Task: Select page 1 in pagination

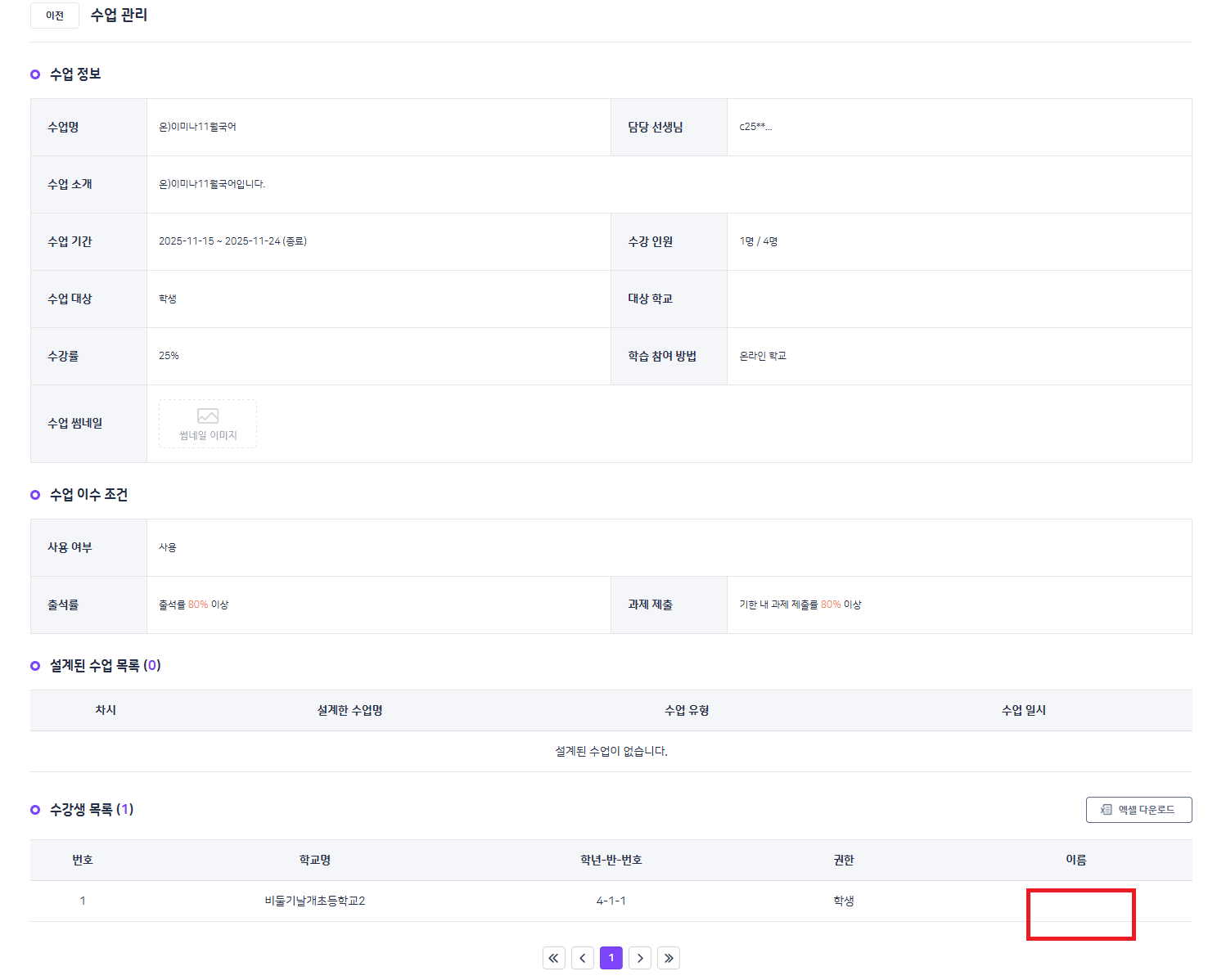Action: pyautogui.click(x=611, y=958)
